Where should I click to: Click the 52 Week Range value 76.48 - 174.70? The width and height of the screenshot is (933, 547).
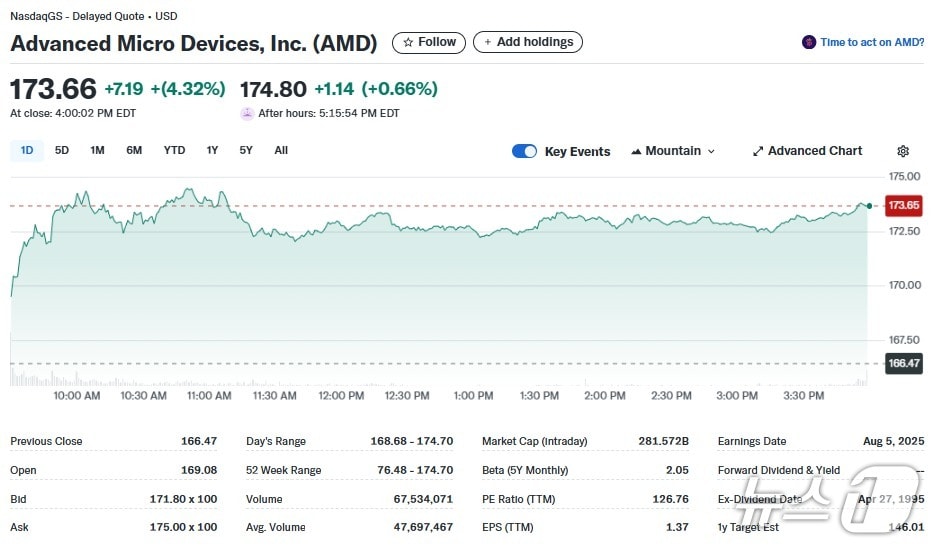(415, 470)
